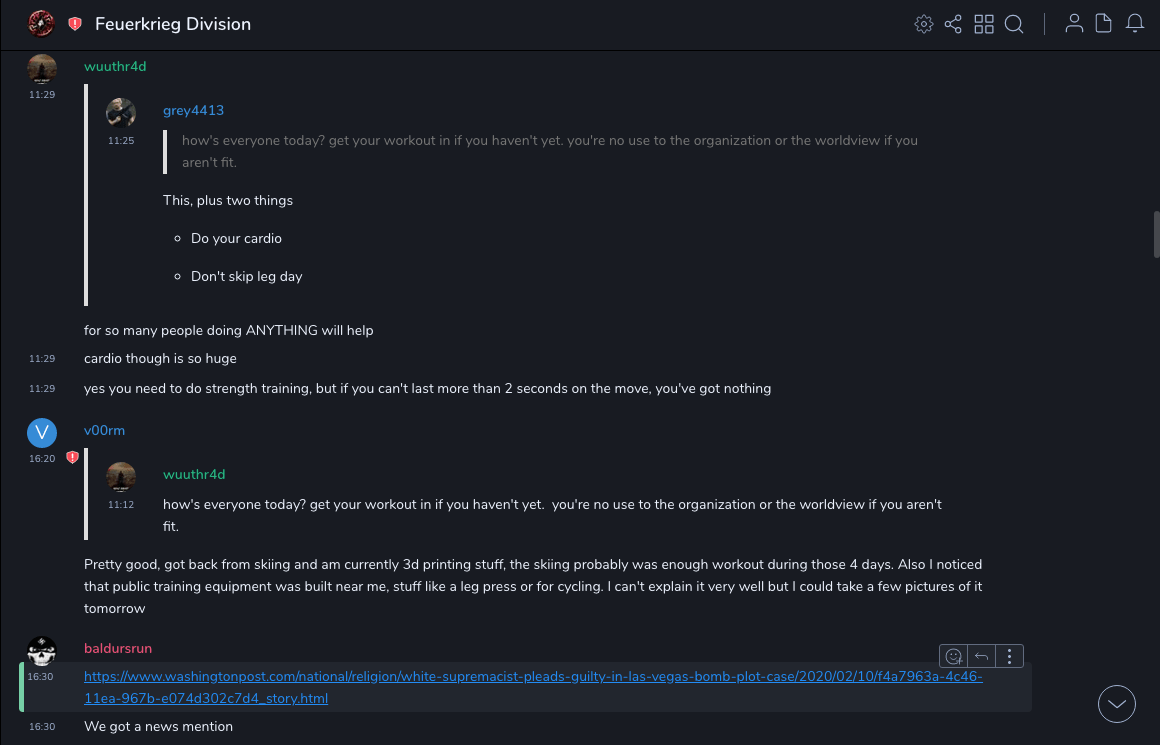Viewport: 1160px width, 745px height.
Task: Reply to the baldursrun link message
Action: [982, 656]
